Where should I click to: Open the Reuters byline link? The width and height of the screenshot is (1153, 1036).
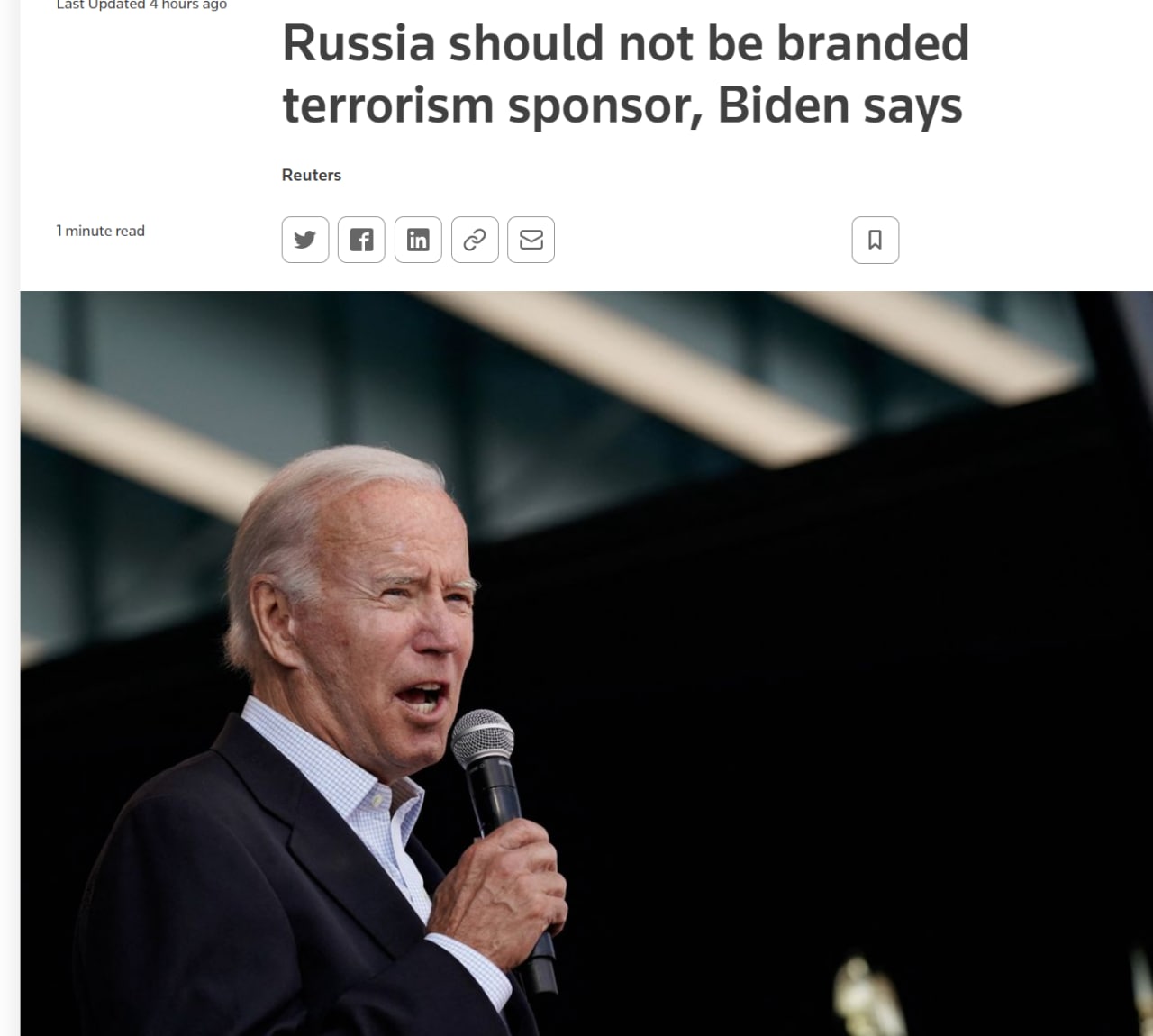pyautogui.click(x=312, y=175)
